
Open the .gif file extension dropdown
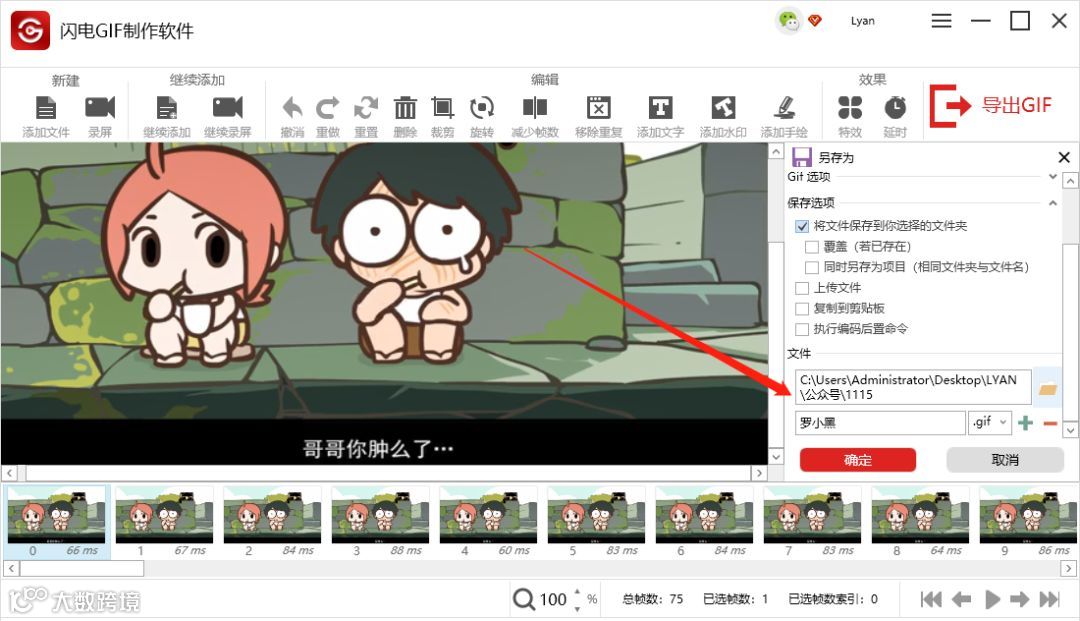point(990,422)
